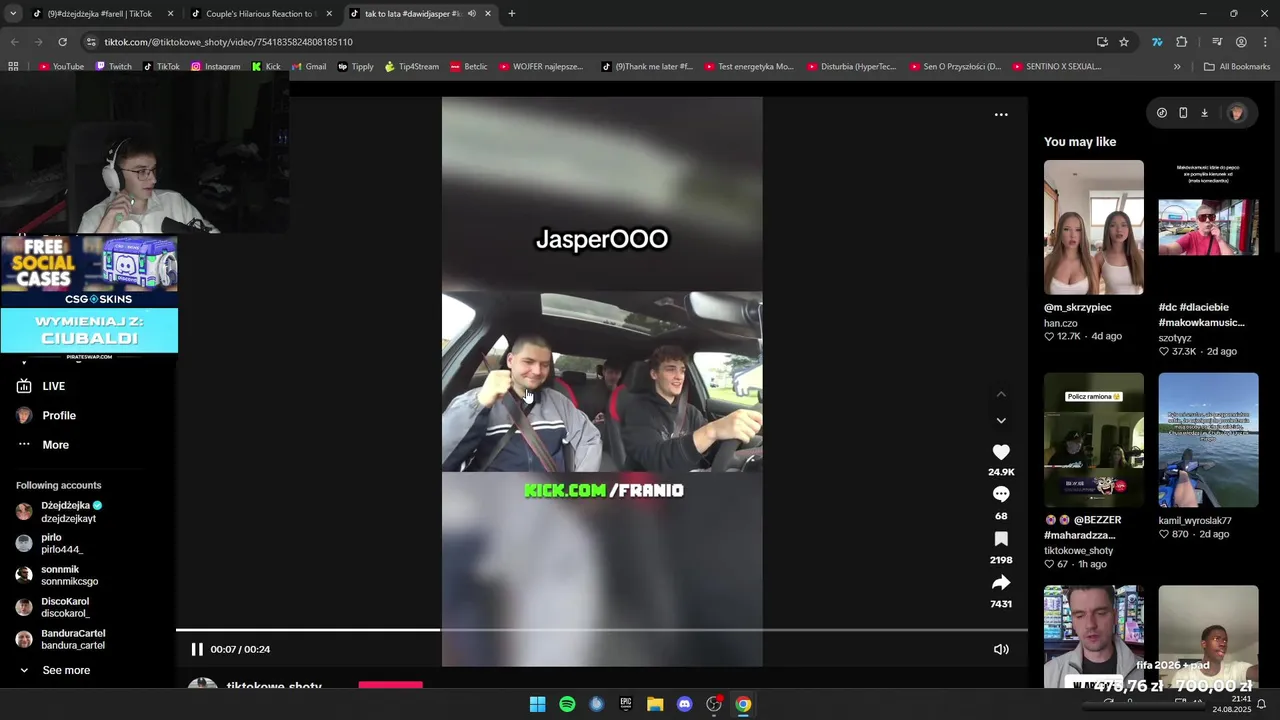Open Epic Games Launcher from the taskbar
Screen dimensions: 1280x720
click(x=626, y=704)
